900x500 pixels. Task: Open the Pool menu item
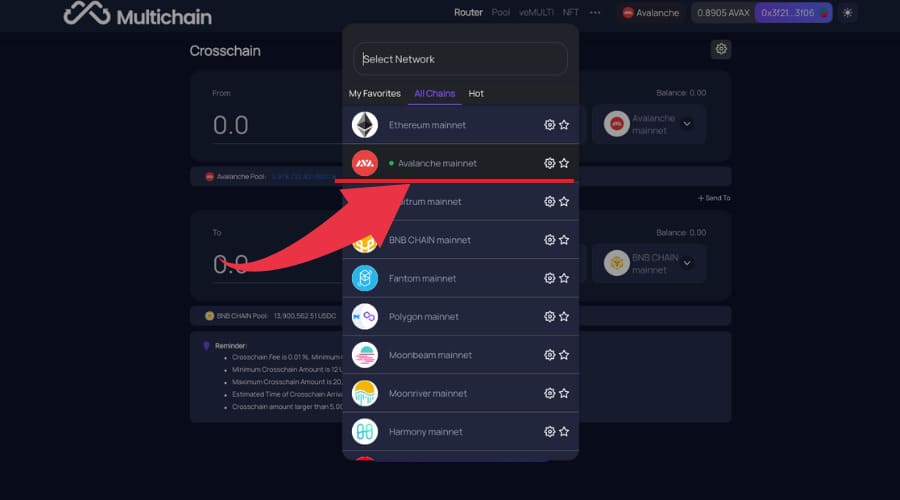coord(501,13)
